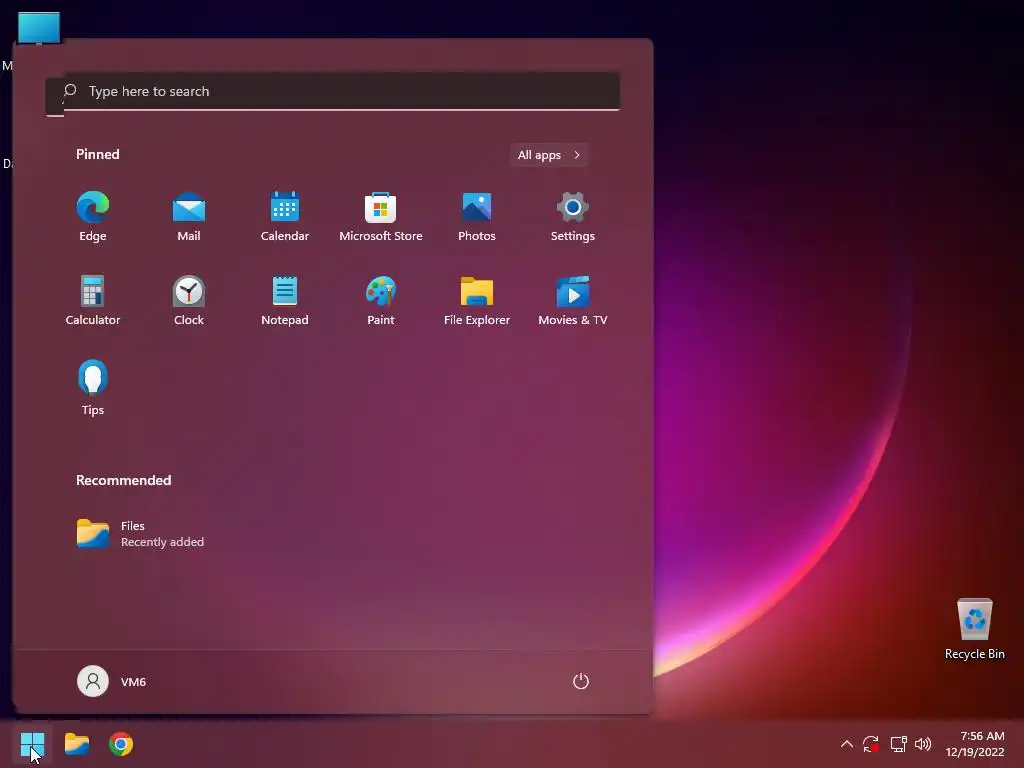Open the clock showing 7:56 AM
The image size is (1024, 768).
[975, 744]
